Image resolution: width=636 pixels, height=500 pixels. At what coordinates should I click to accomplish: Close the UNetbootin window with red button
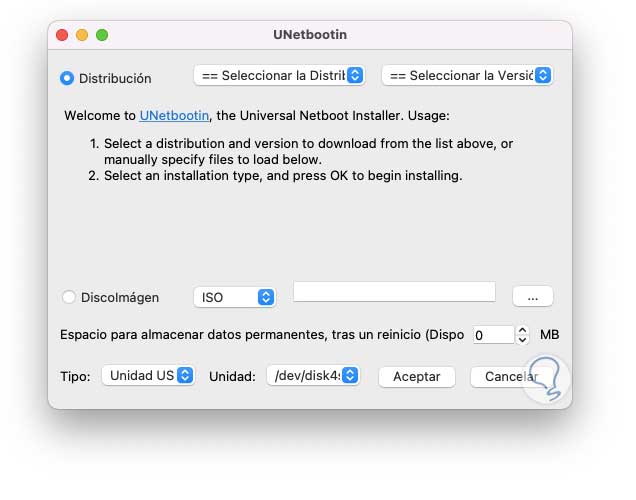pyautogui.click(x=62, y=35)
